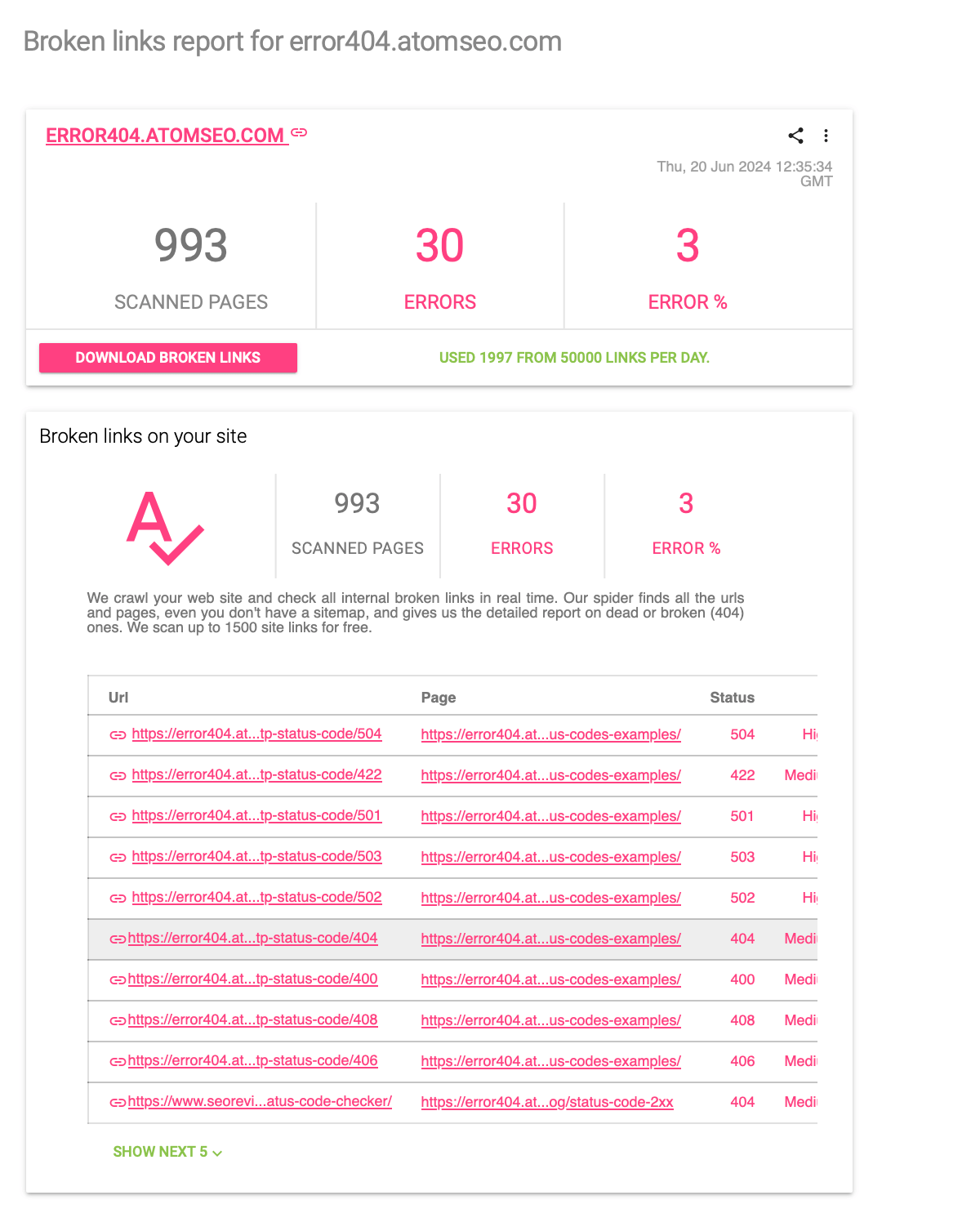Click chain icon in status-code/408 row

tap(118, 1020)
